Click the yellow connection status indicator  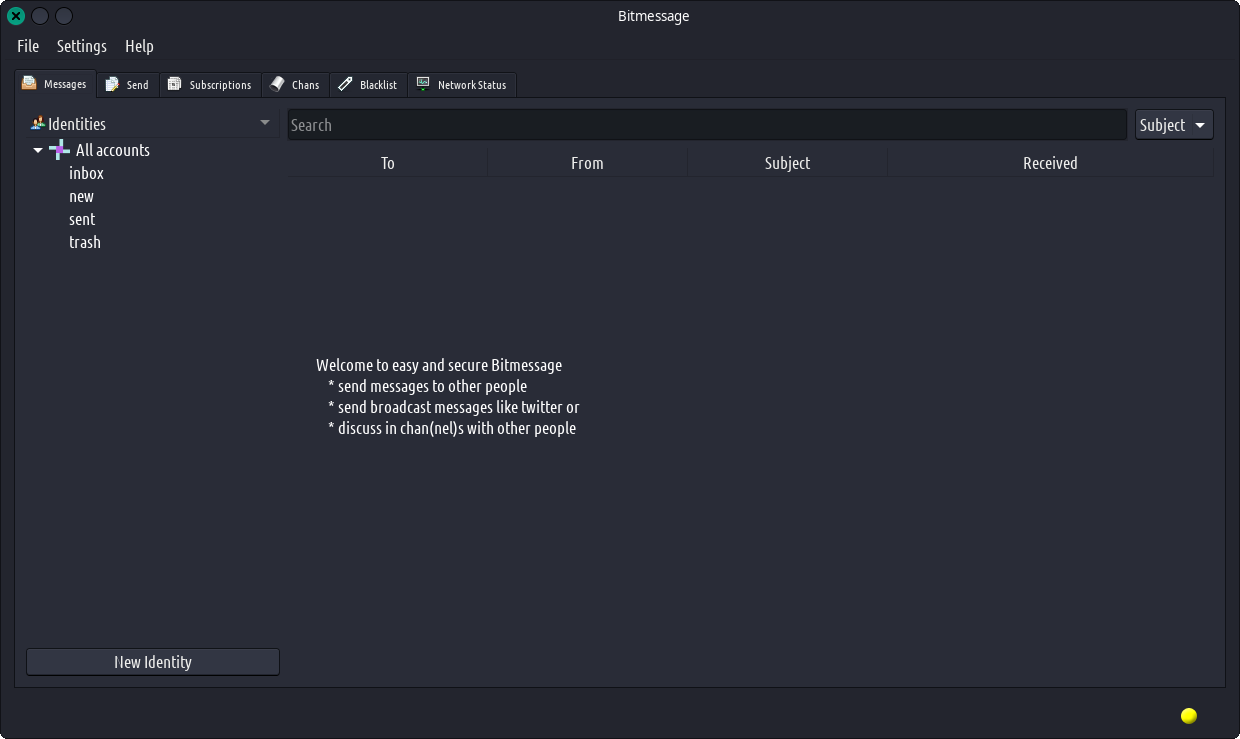(x=1188, y=715)
